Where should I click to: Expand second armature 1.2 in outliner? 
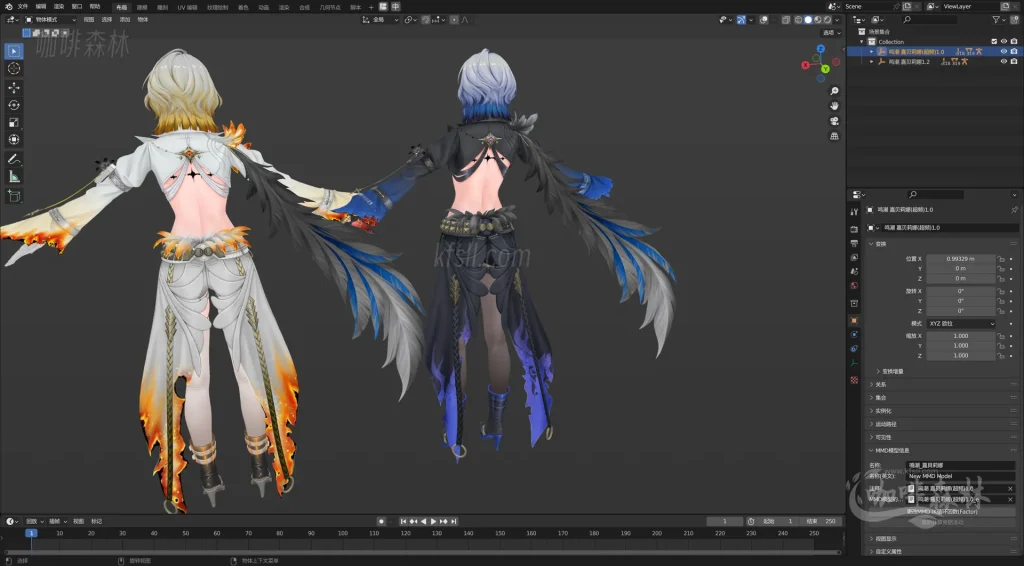coord(871,61)
